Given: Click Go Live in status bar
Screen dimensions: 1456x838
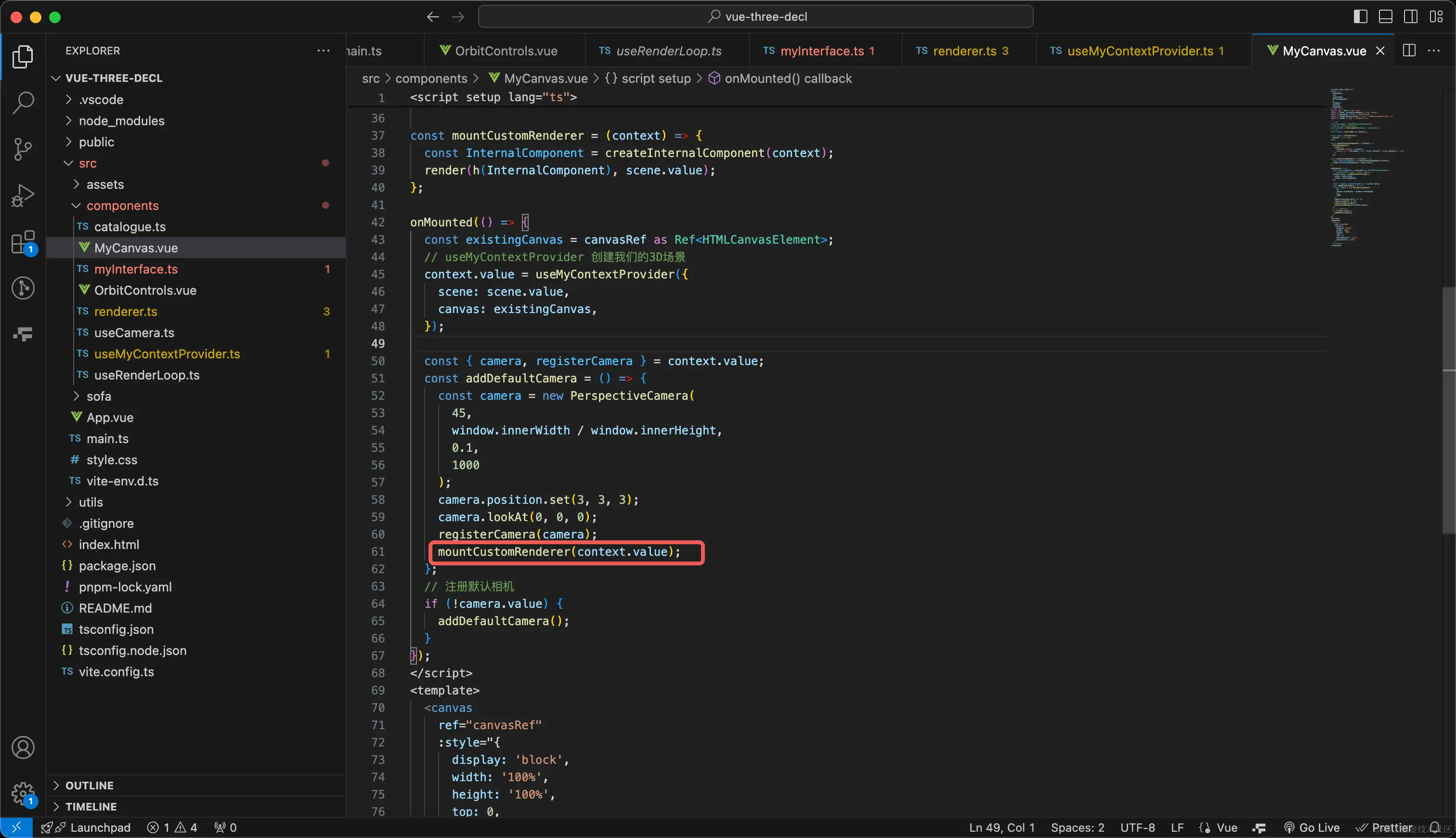Looking at the screenshot, I should 1312,827.
